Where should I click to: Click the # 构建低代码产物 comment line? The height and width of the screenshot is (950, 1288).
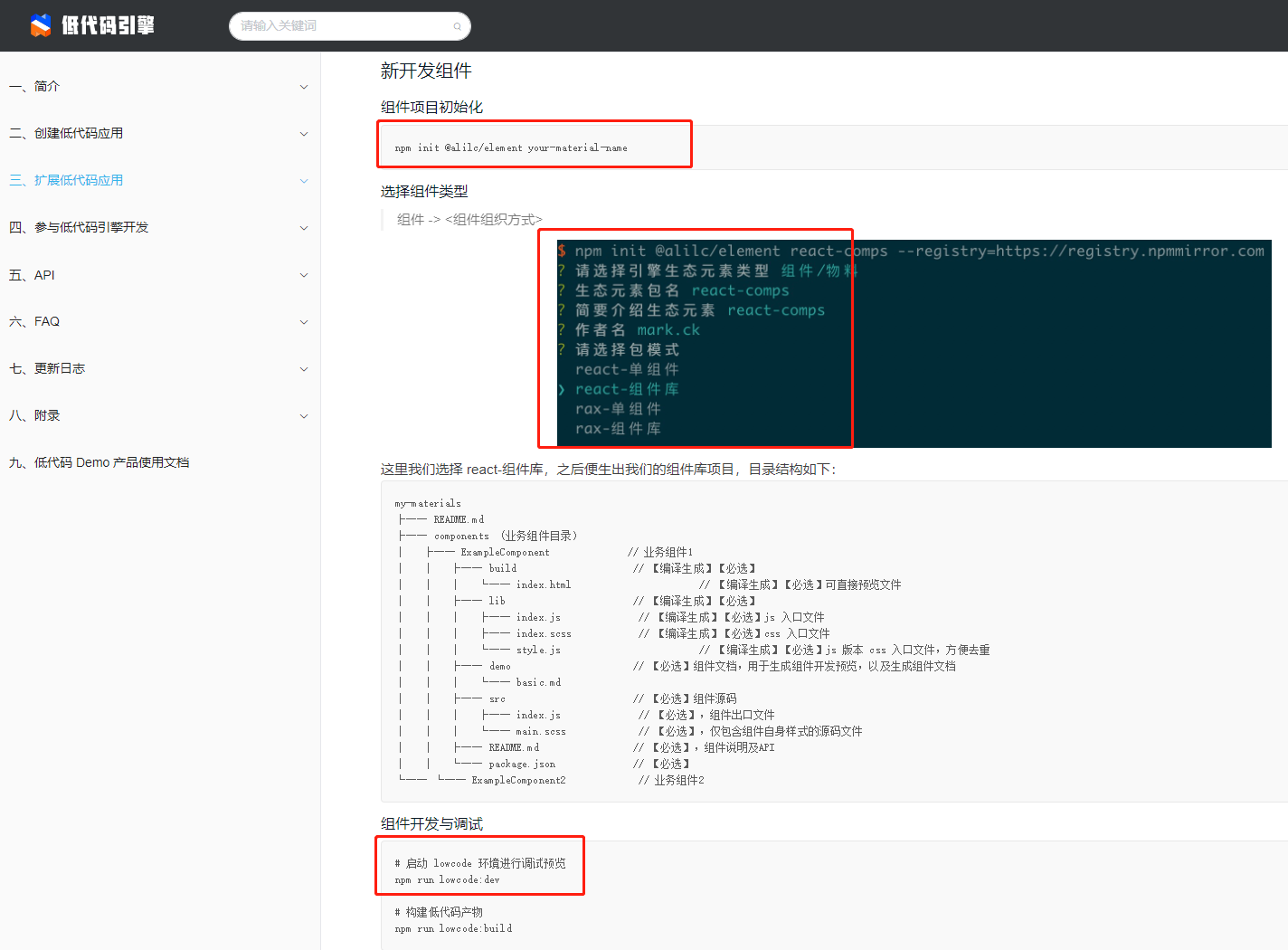pyautogui.click(x=439, y=912)
